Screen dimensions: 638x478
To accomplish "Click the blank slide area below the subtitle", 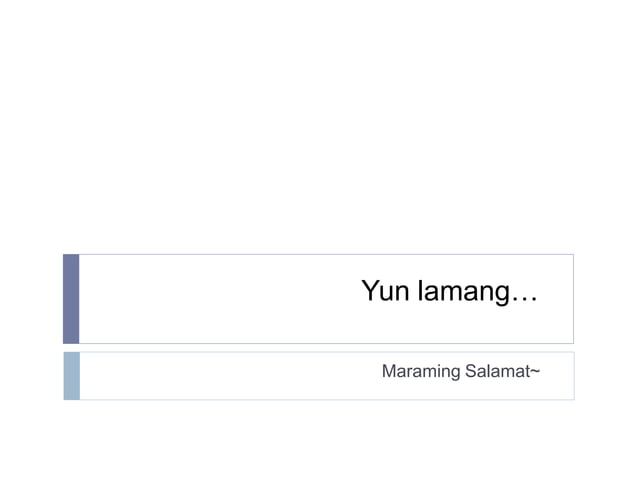I will click(x=319, y=439).
